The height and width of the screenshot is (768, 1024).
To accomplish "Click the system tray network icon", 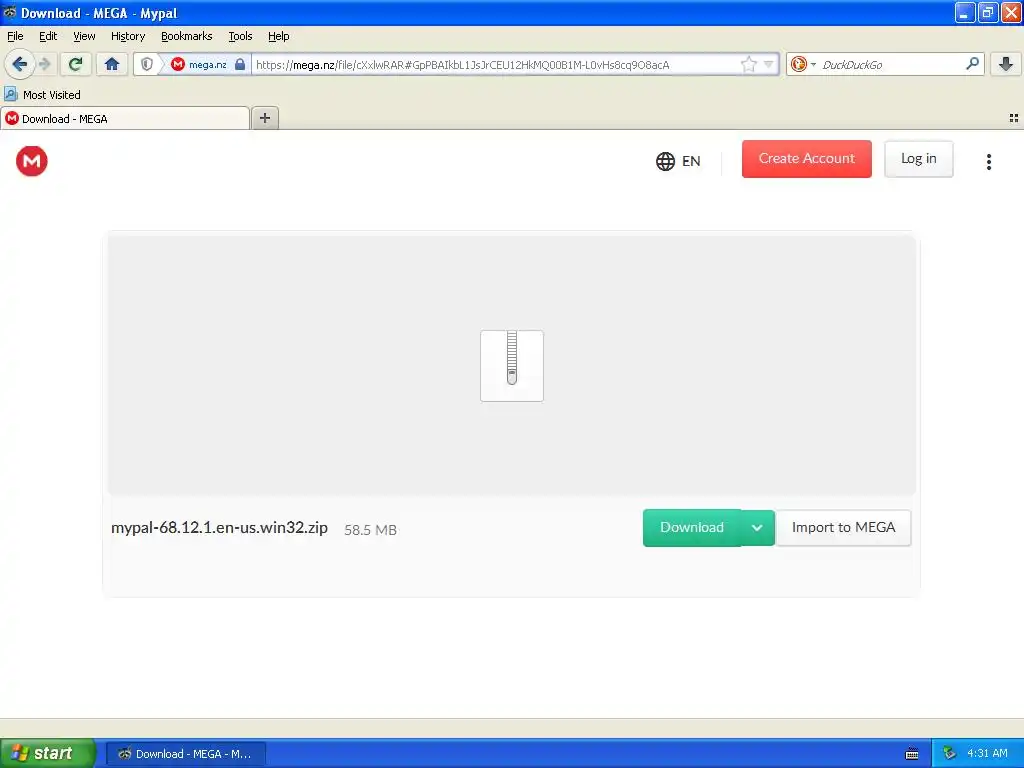I will tap(950, 753).
